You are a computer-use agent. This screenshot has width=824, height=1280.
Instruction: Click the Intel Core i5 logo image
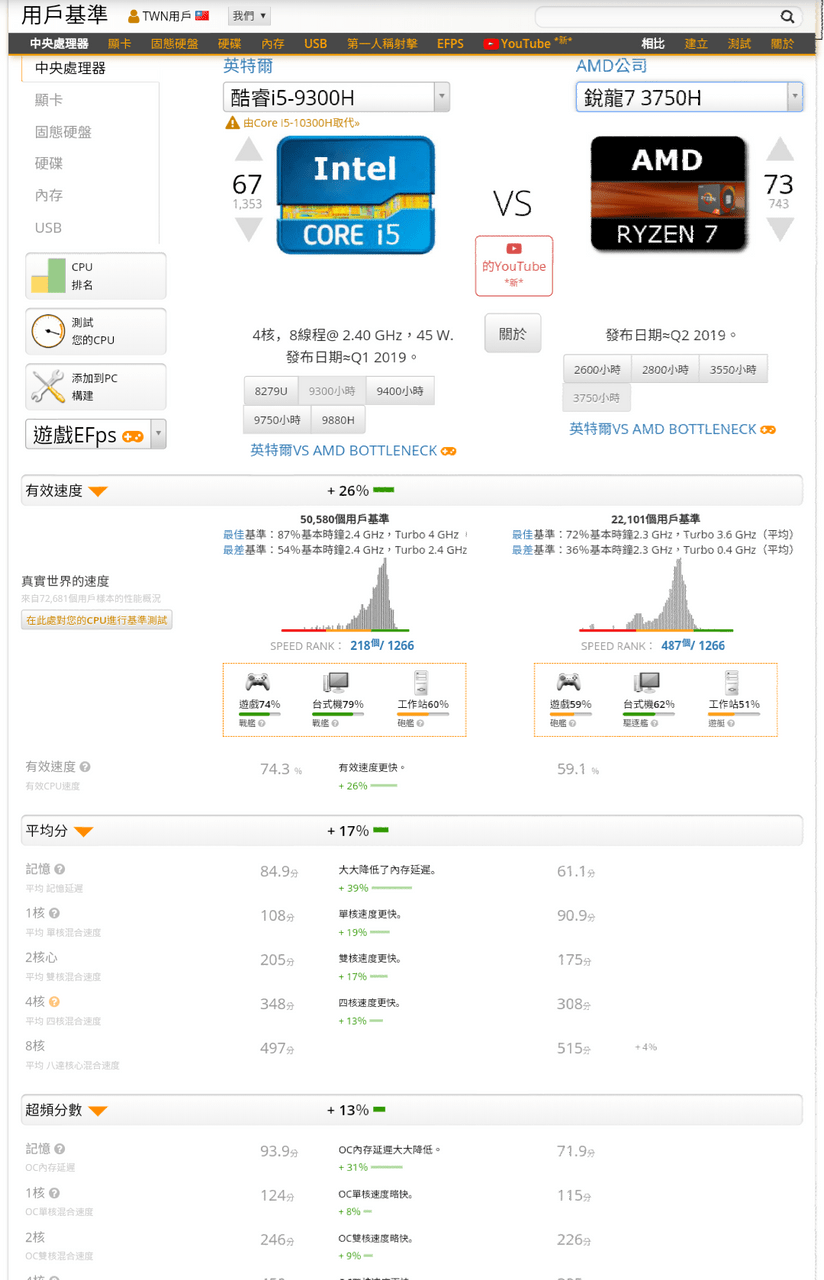click(x=356, y=194)
